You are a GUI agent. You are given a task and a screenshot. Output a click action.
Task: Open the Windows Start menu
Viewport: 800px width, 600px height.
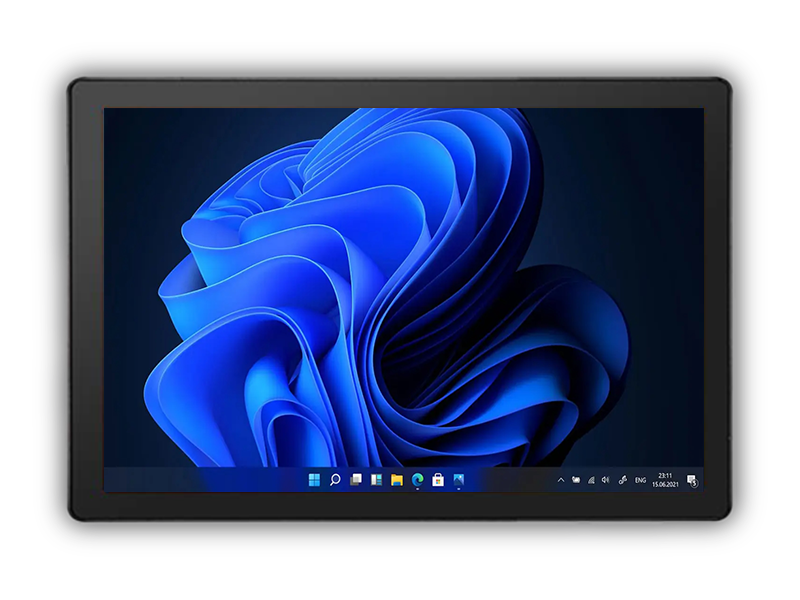coord(314,480)
